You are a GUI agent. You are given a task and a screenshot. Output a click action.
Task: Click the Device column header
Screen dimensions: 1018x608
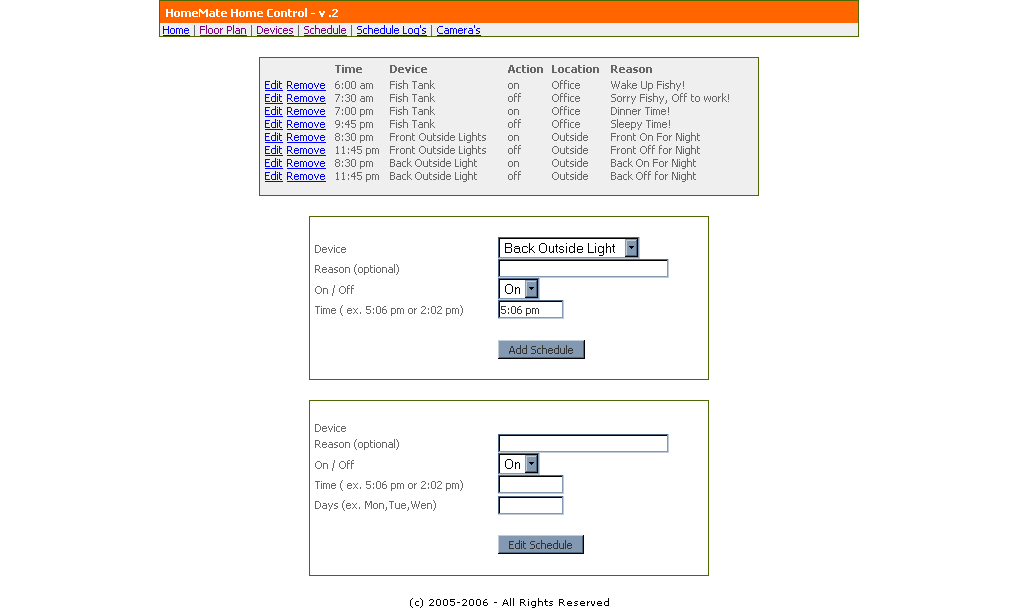pyautogui.click(x=408, y=69)
